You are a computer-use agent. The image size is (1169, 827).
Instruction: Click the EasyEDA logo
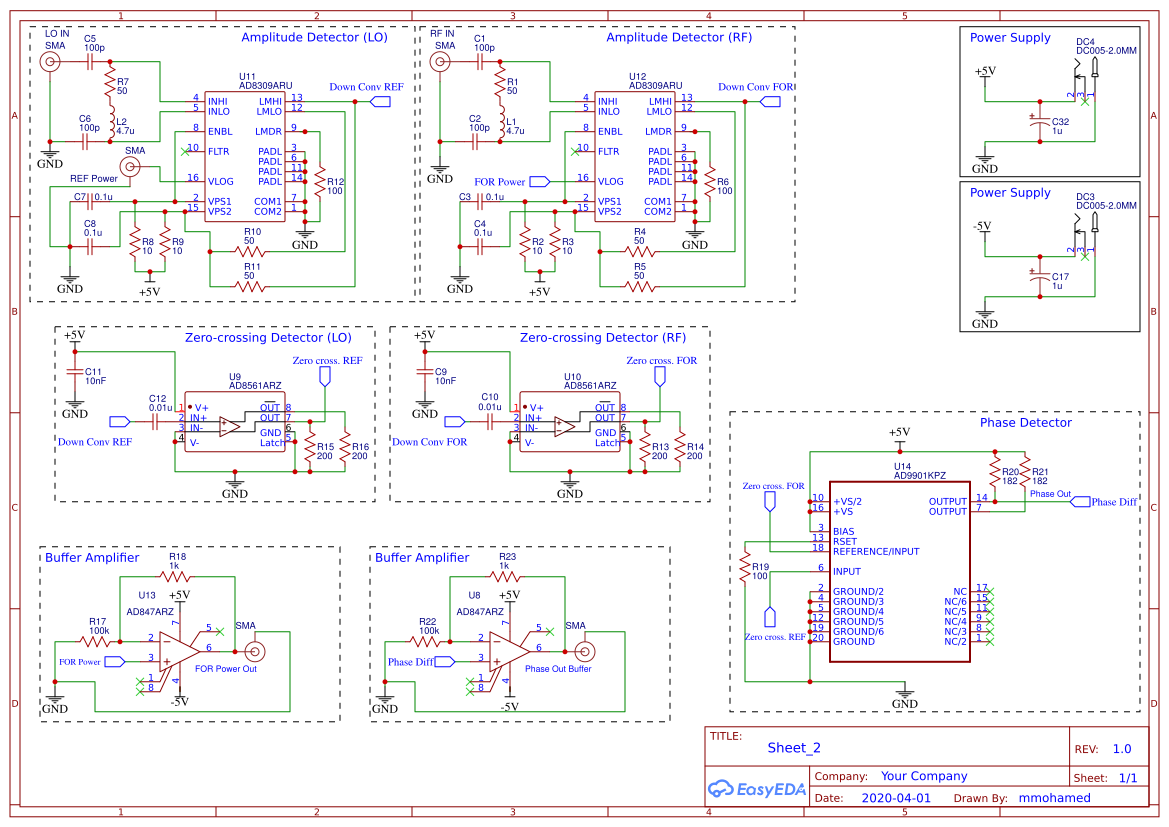tap(755, 790)
